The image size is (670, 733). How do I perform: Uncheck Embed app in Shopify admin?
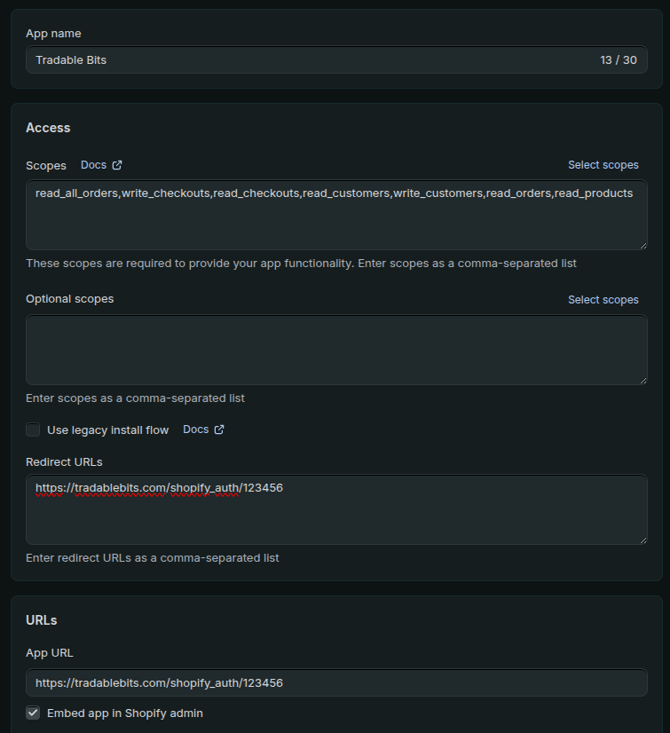click(33, 713)
